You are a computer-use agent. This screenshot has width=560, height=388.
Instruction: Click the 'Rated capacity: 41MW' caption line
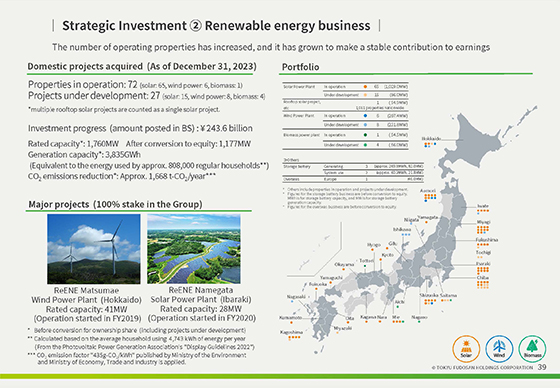(x=86, y=309)
